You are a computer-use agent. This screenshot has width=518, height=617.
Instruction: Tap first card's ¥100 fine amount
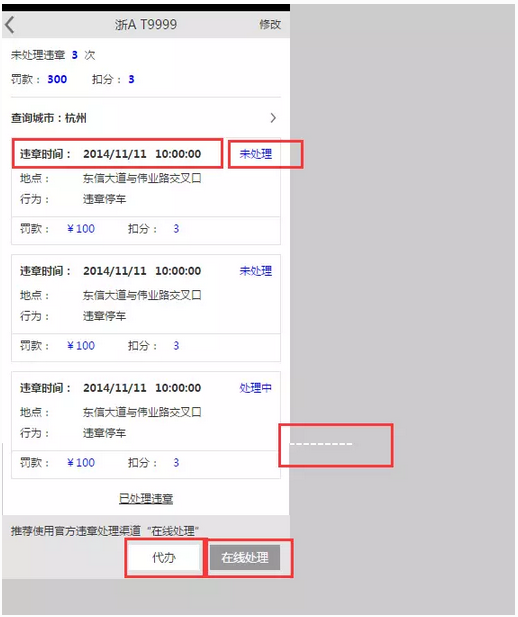[81, 229]
